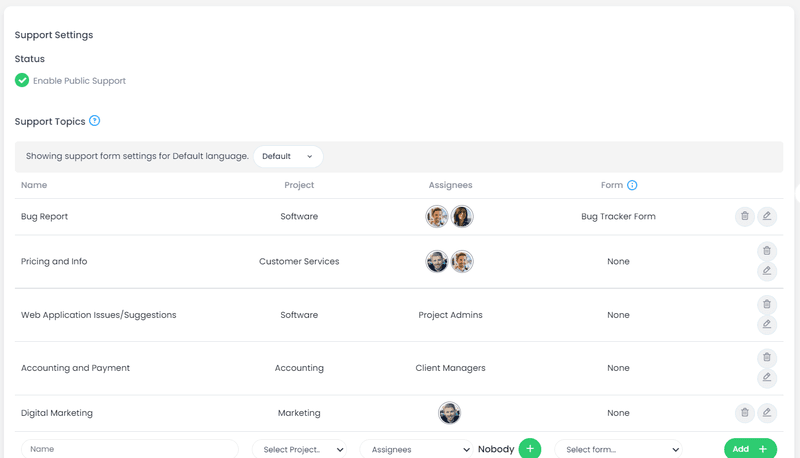Click Digital Marketing assignee avatar
The height and width of the screenshot is (458, 800).
450,412
